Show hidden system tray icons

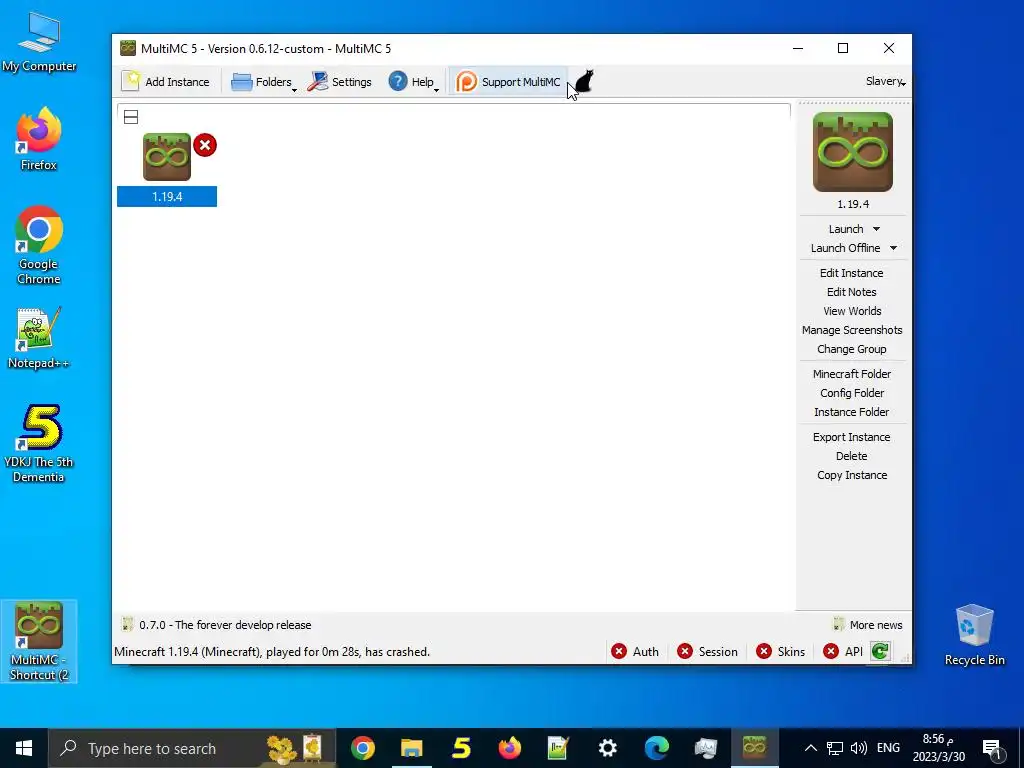point(810,748)
